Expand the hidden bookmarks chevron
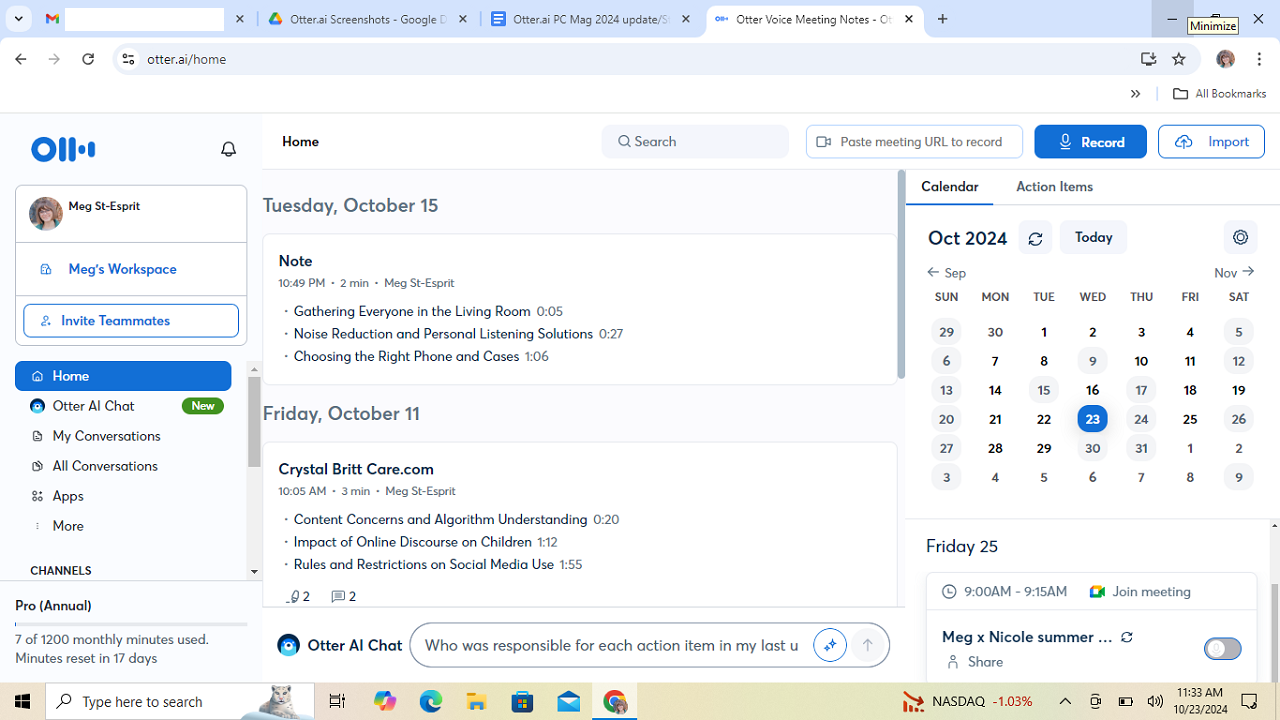 pos(1135,94)
